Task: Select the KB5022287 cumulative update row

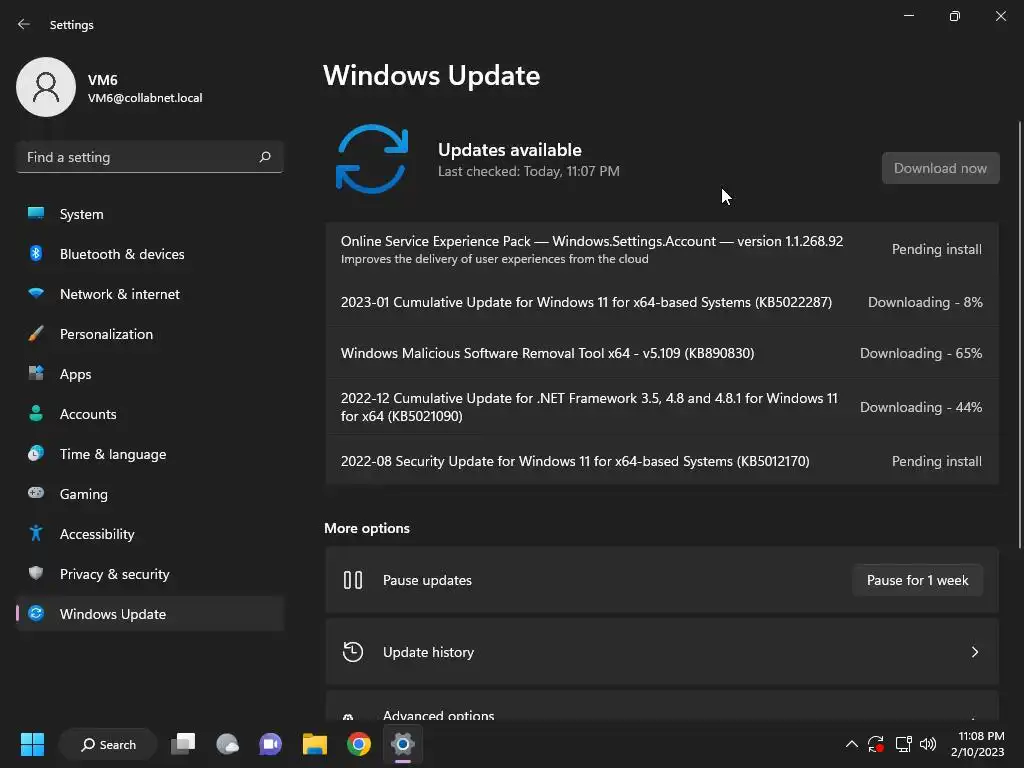Action: coord(662,302)
